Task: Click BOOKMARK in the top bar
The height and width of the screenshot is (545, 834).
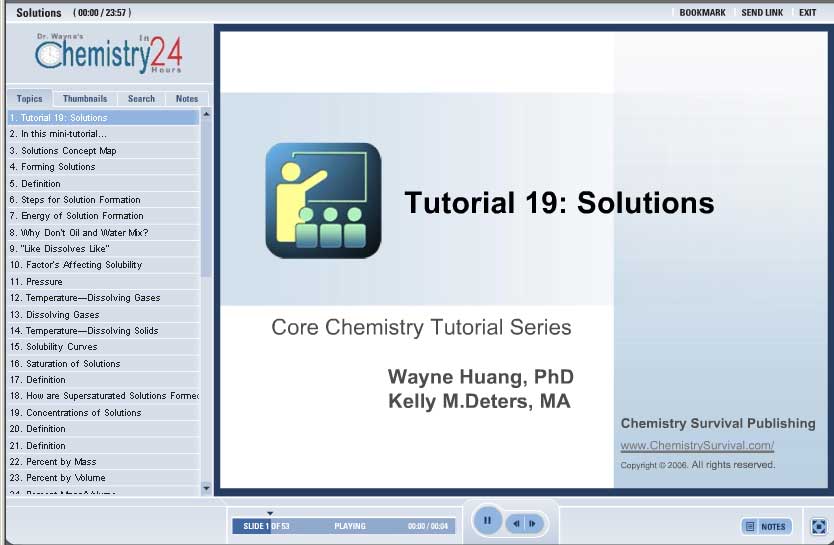Action: (x=702, y=13)
